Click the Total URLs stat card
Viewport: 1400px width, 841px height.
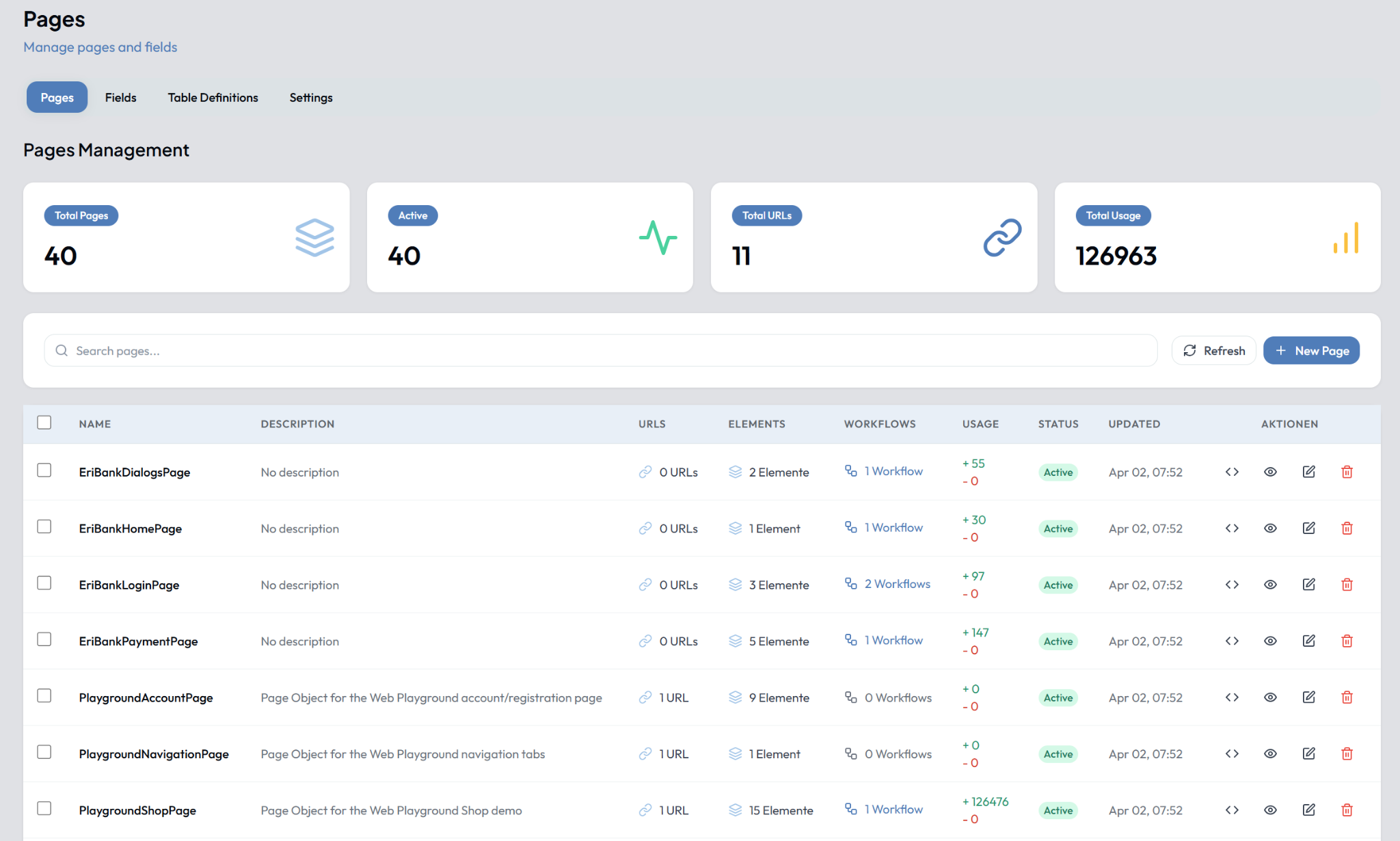[874, 237]
